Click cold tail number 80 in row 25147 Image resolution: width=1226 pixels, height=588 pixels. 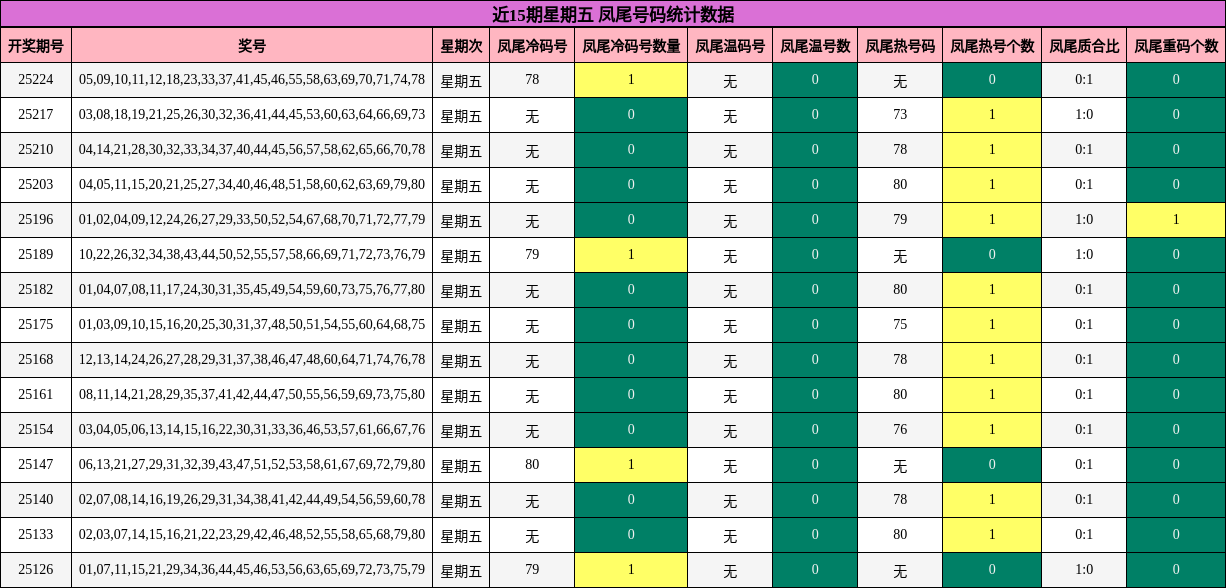532,465
